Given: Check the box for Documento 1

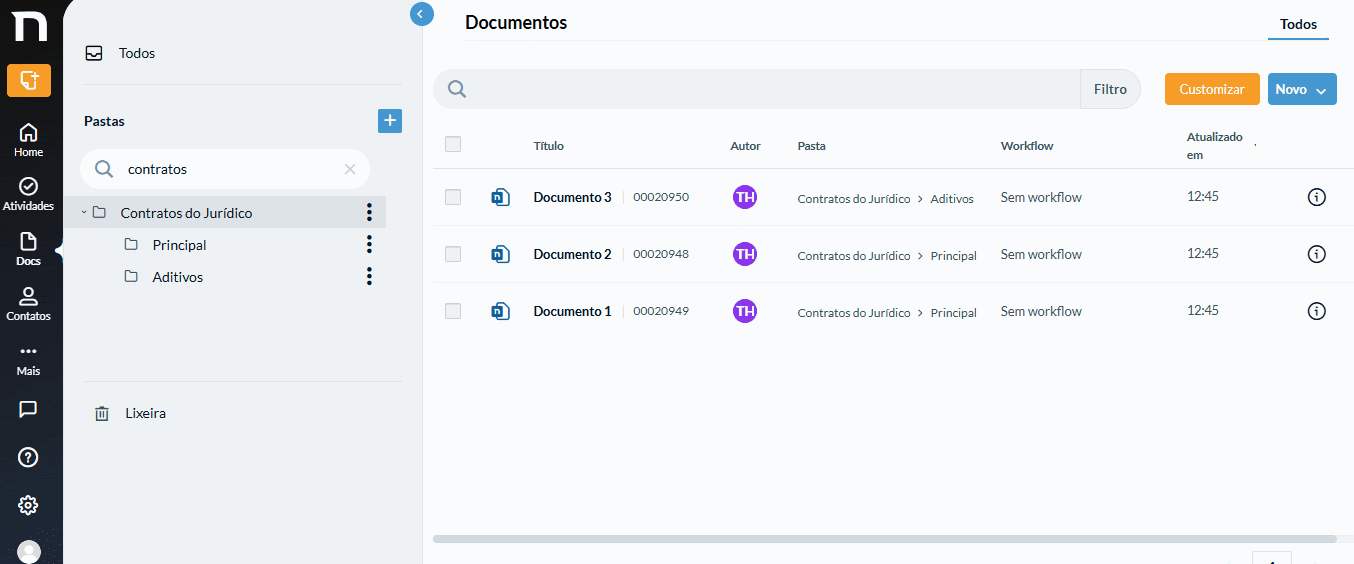Looking at the screenshot, I should tap(453, 311).
